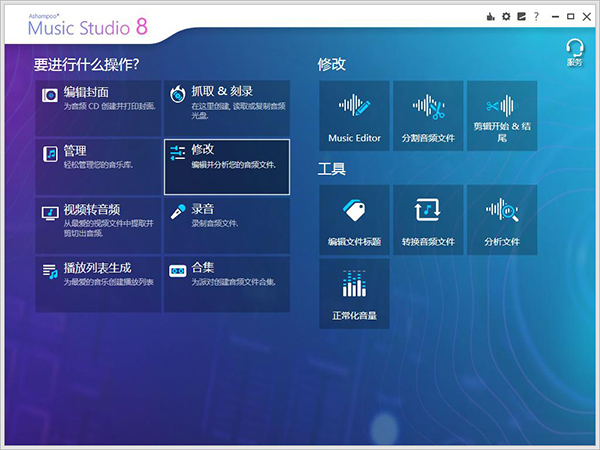This screenshot has height=450, width=600.
Task: Choose the 合集 title
Action: (x=203, y=267)
